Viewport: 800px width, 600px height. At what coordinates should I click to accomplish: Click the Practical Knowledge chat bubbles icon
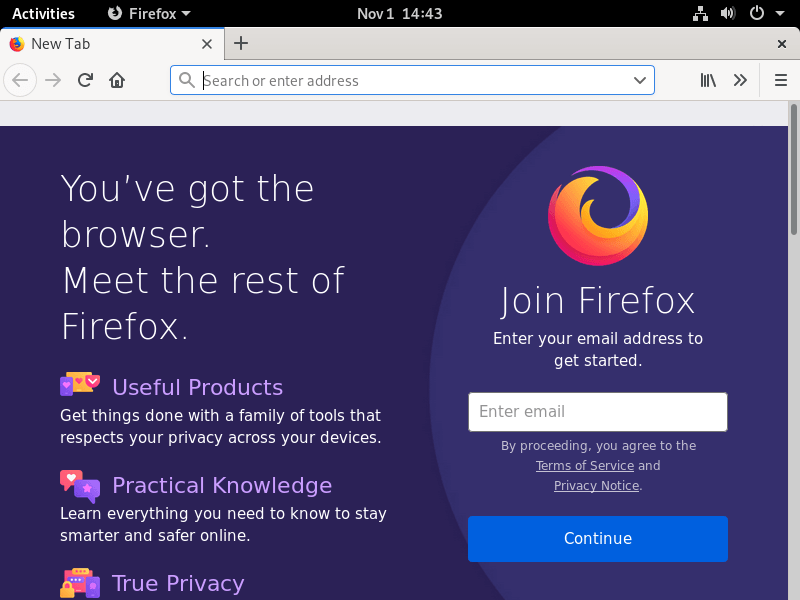(80, 486)
